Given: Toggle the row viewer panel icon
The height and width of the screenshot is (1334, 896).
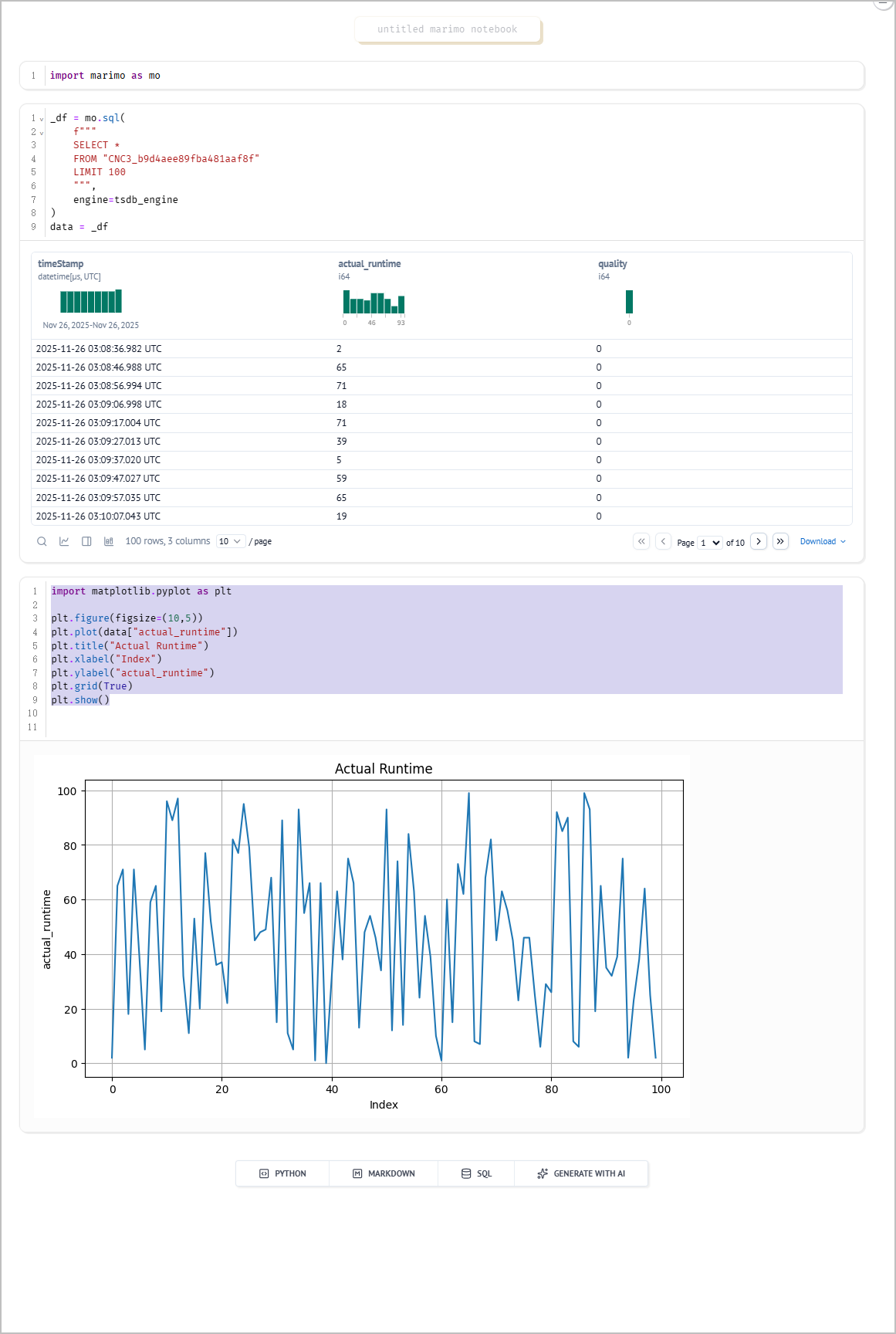Looking at the screenshot, I should click(x=86, y=541).
